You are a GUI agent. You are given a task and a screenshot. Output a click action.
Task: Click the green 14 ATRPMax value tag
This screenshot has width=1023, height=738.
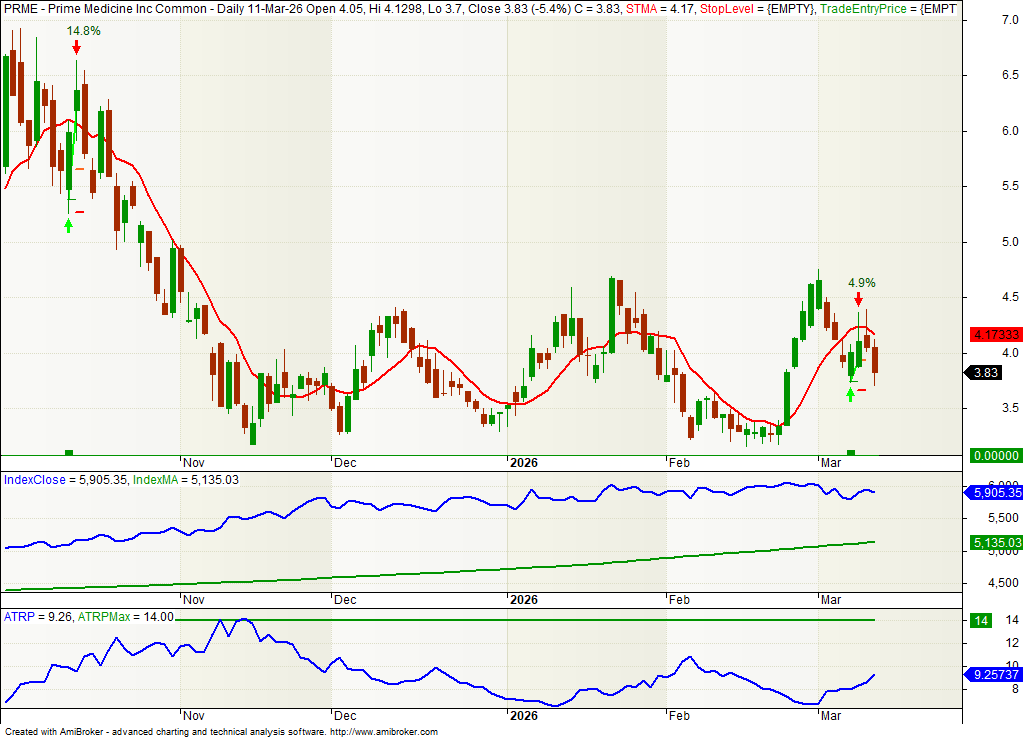point(982,621)
